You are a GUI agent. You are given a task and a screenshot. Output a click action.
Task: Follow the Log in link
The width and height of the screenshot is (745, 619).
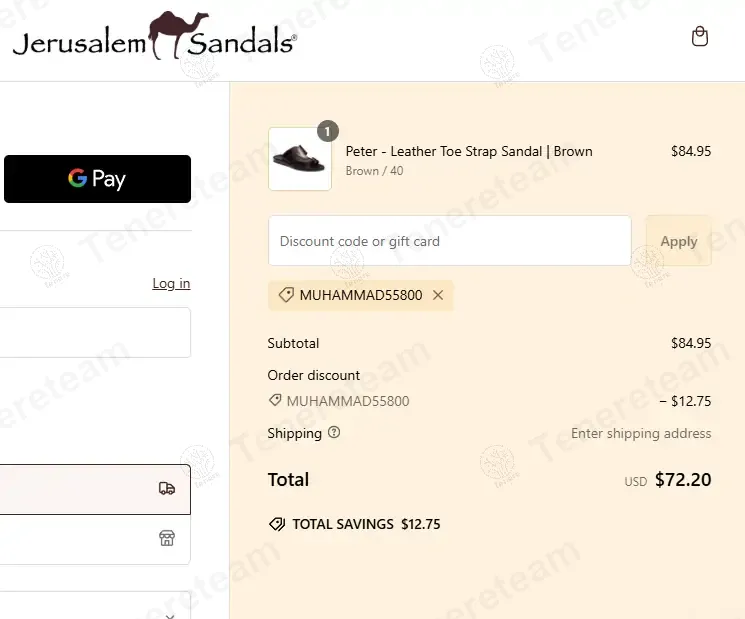(x=171, y=284)
